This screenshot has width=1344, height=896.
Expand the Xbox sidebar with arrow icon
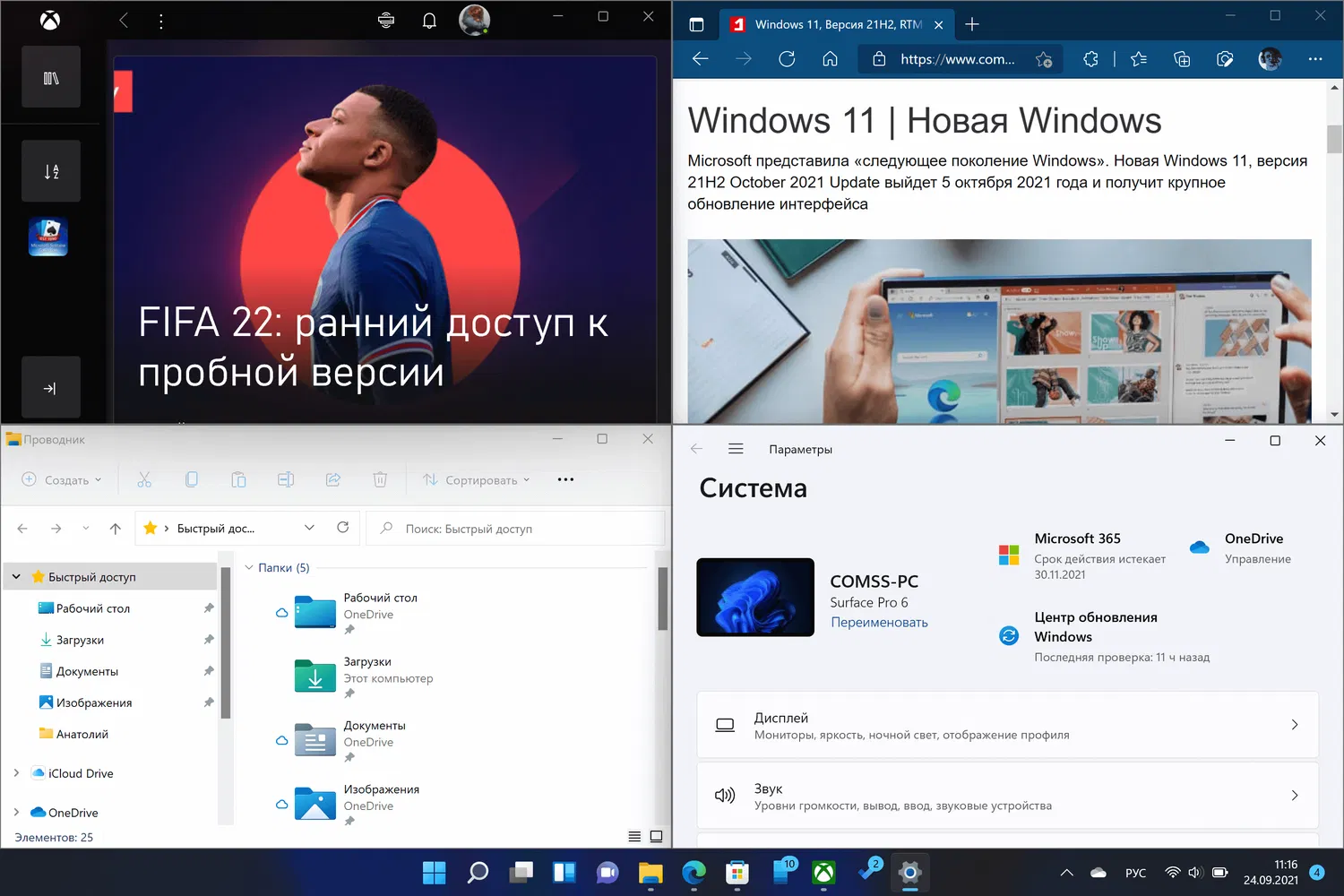click(x=50, y=388)
